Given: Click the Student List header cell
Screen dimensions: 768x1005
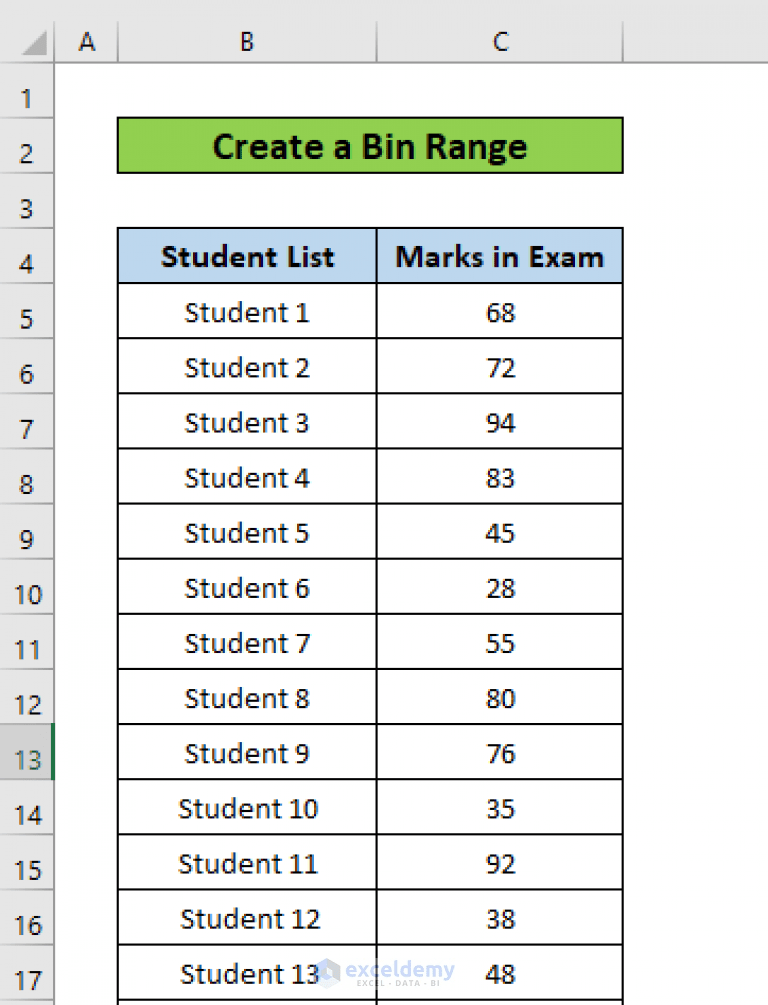Looking at the screenshot, I should coord(247,256).
